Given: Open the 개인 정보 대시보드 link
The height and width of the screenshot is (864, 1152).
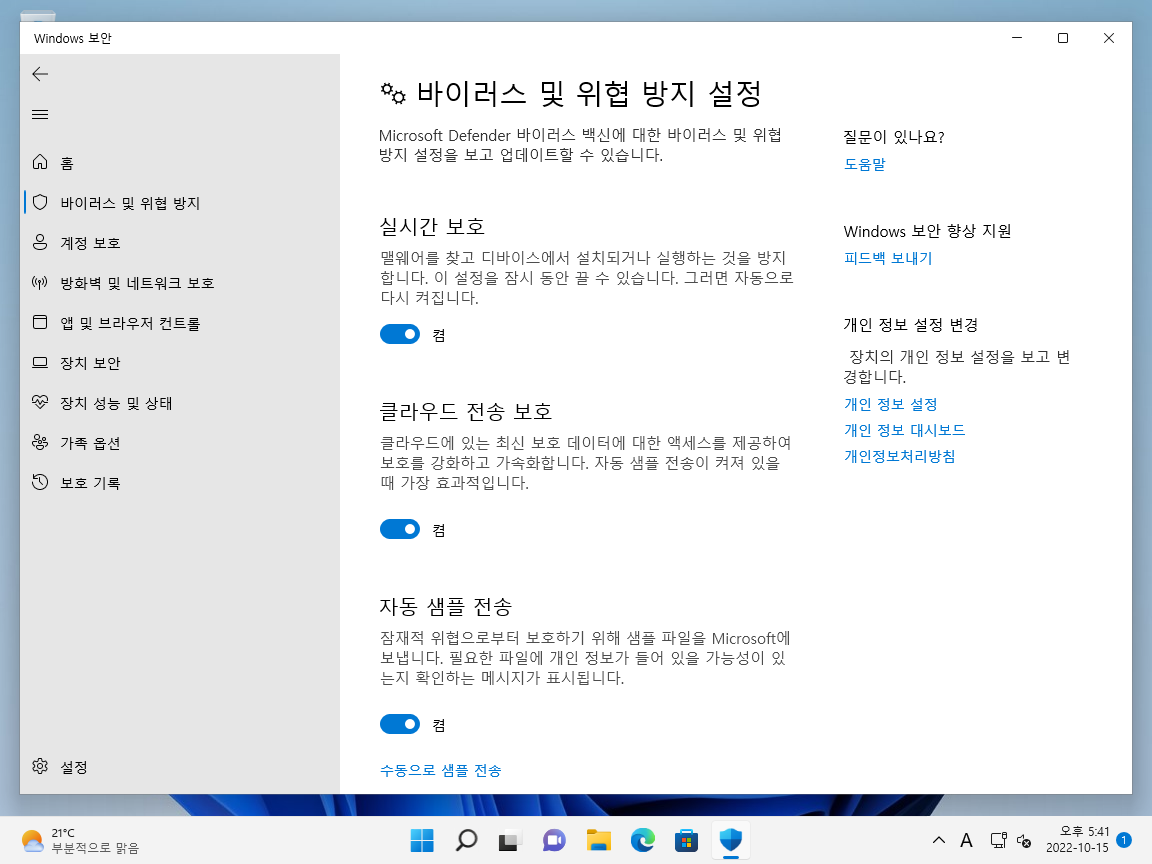Looking at the screenshot, I should [904, 430].
